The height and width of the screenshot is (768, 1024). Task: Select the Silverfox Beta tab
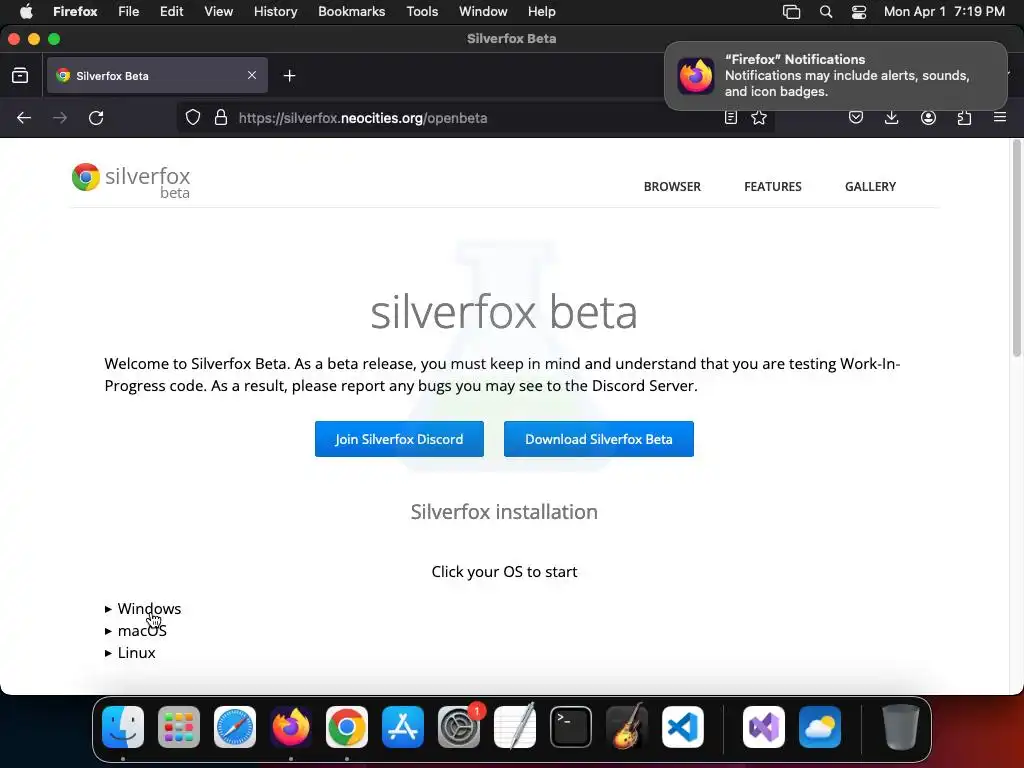tap(157, 76)
